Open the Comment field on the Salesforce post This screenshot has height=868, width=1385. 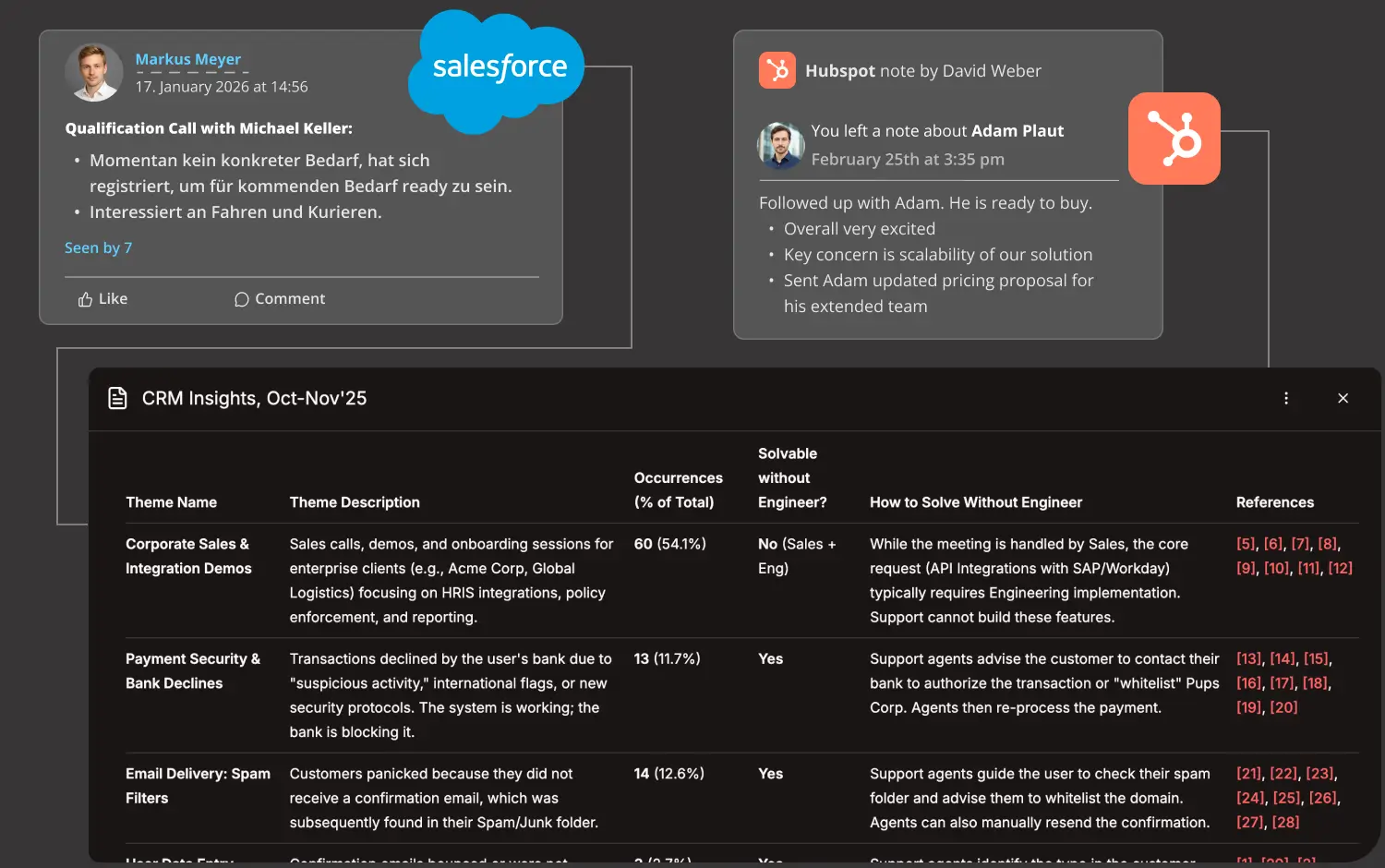[x=280, y=298]
